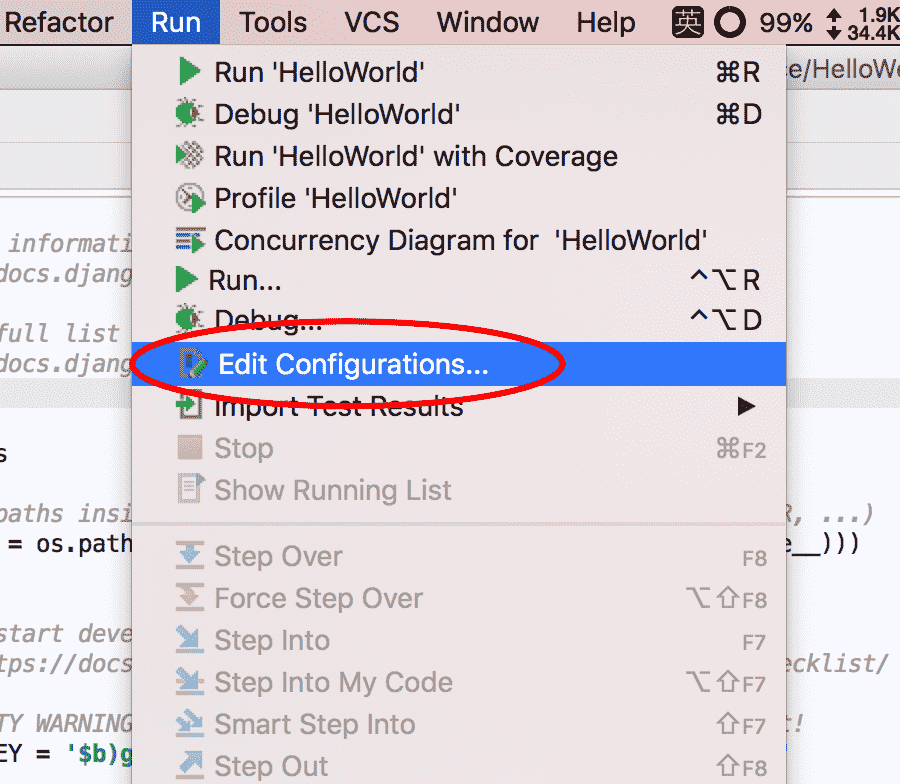Click the 'full list' comment in editor
This screenshot has width=900, height=784.
tap(59, 333)
